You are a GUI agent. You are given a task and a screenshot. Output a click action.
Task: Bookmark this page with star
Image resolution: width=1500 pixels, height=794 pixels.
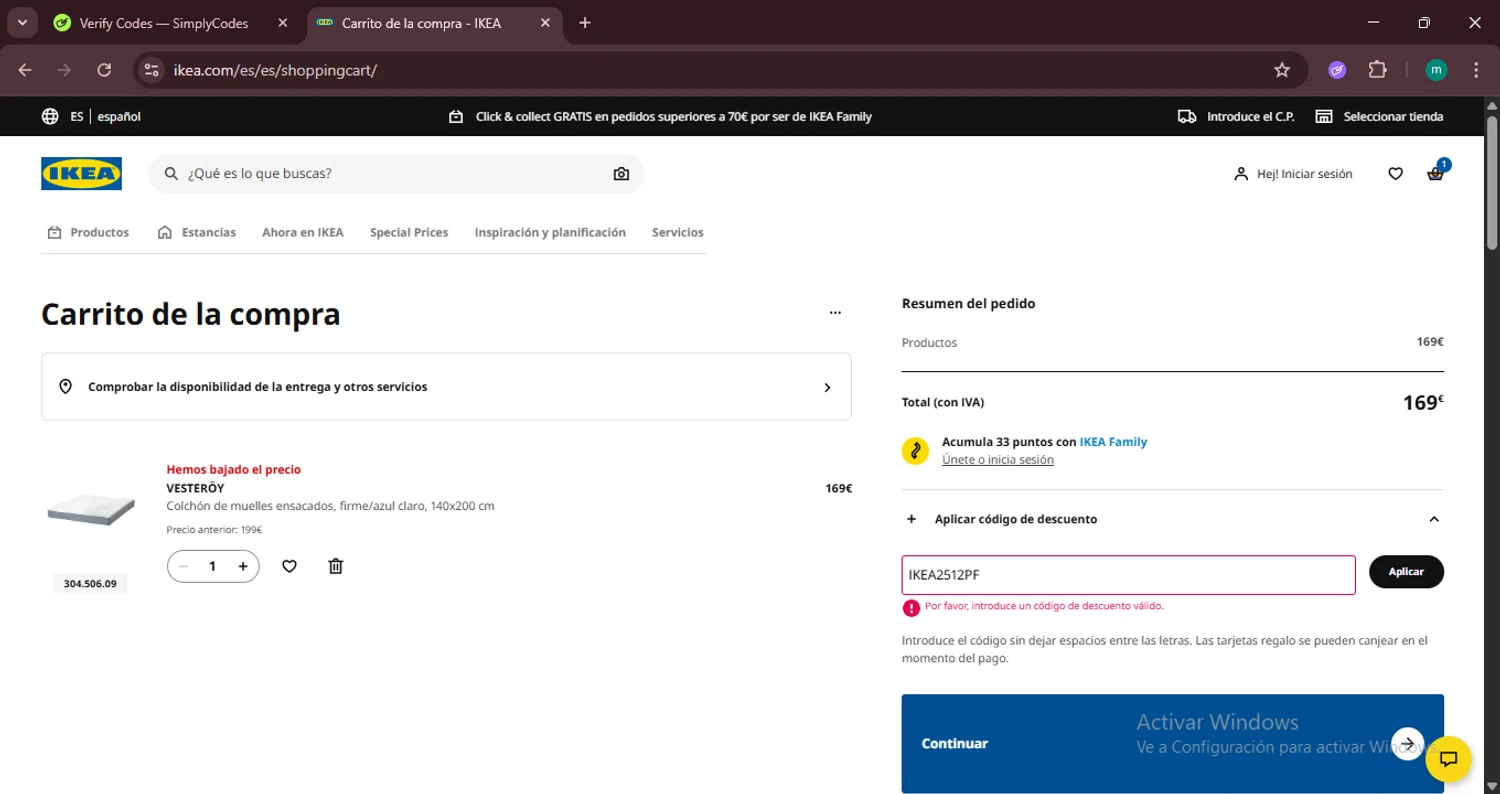[x=1282, y=70]
